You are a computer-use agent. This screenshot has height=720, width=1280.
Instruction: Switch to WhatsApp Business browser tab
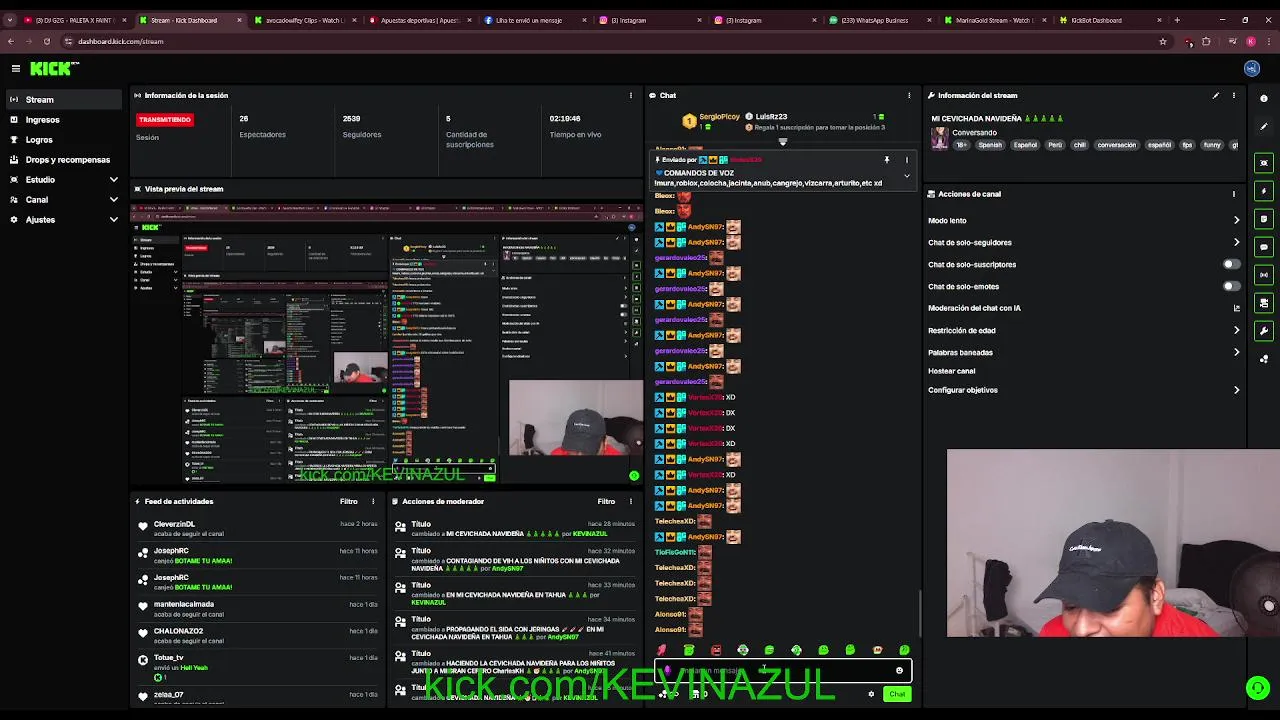click(880, 20)
